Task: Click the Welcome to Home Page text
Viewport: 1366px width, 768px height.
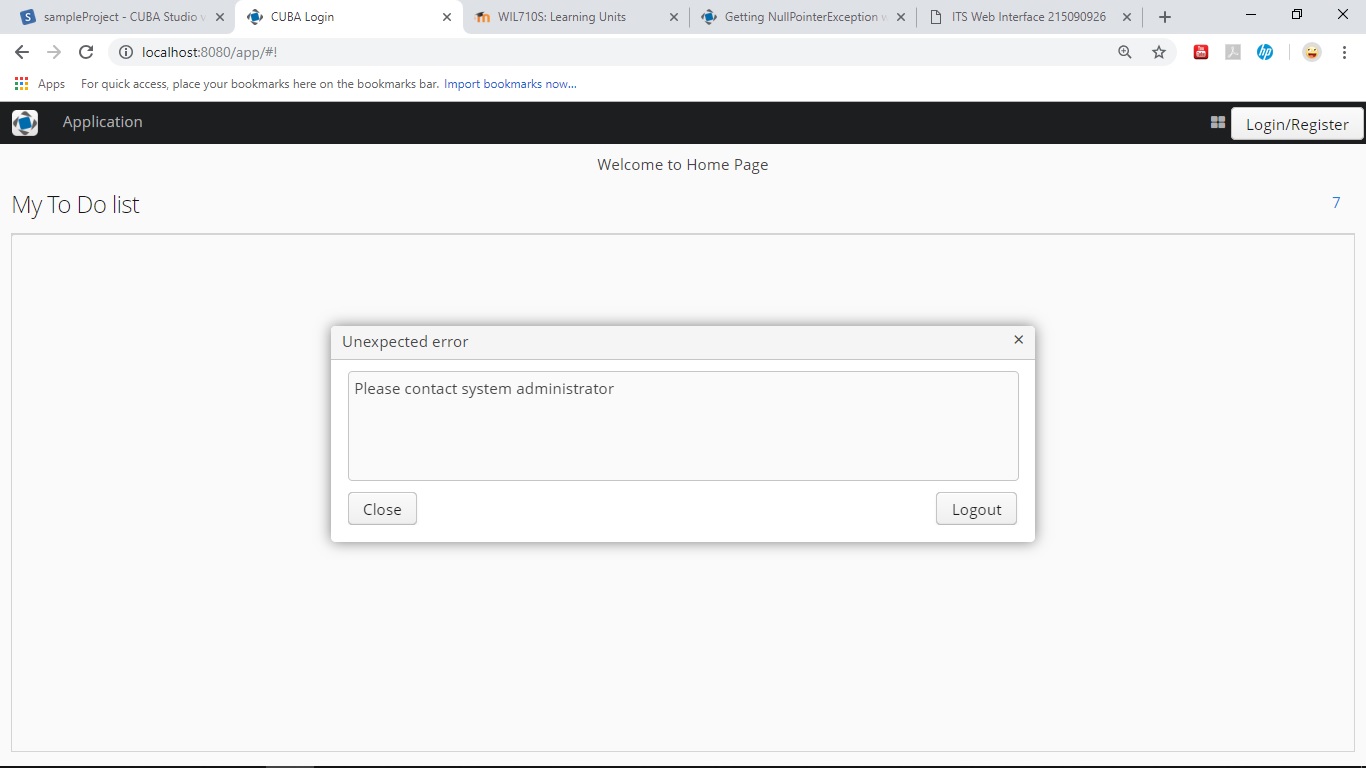Action: 683,165
